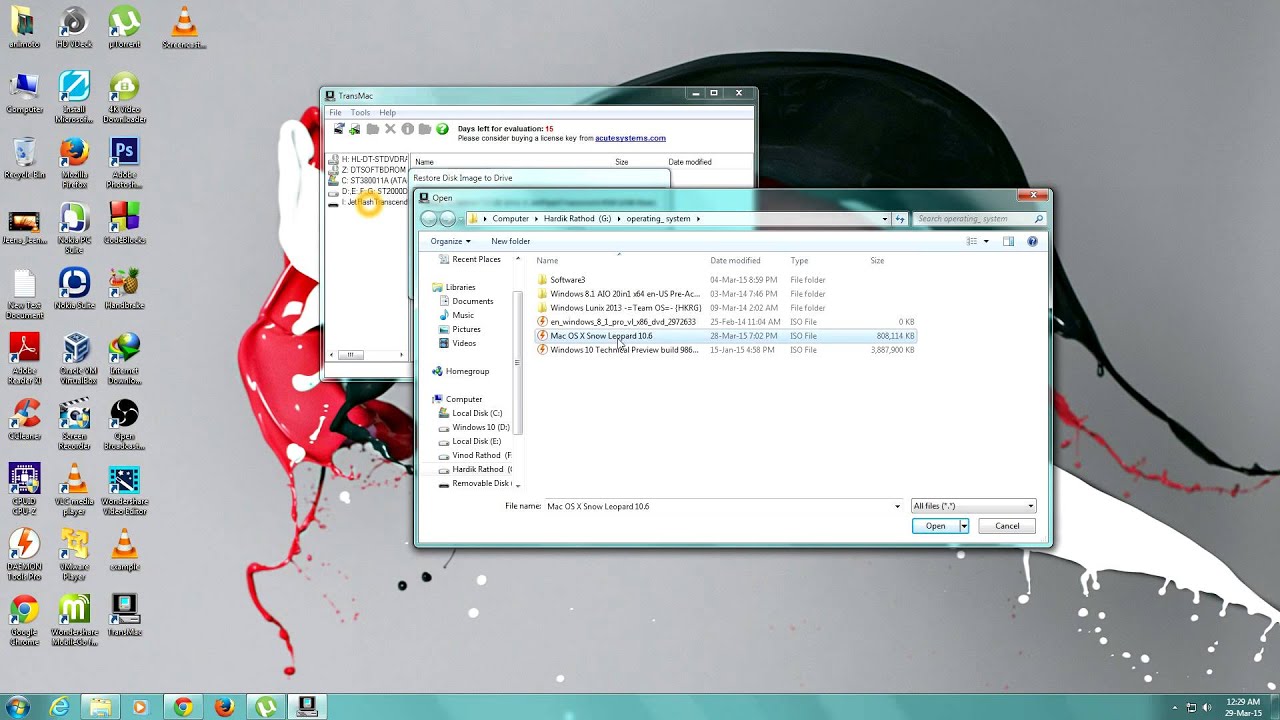Expand the view options dropdown arrow
The width and height of the screenshot is (1280, 720).
point(986,241)
